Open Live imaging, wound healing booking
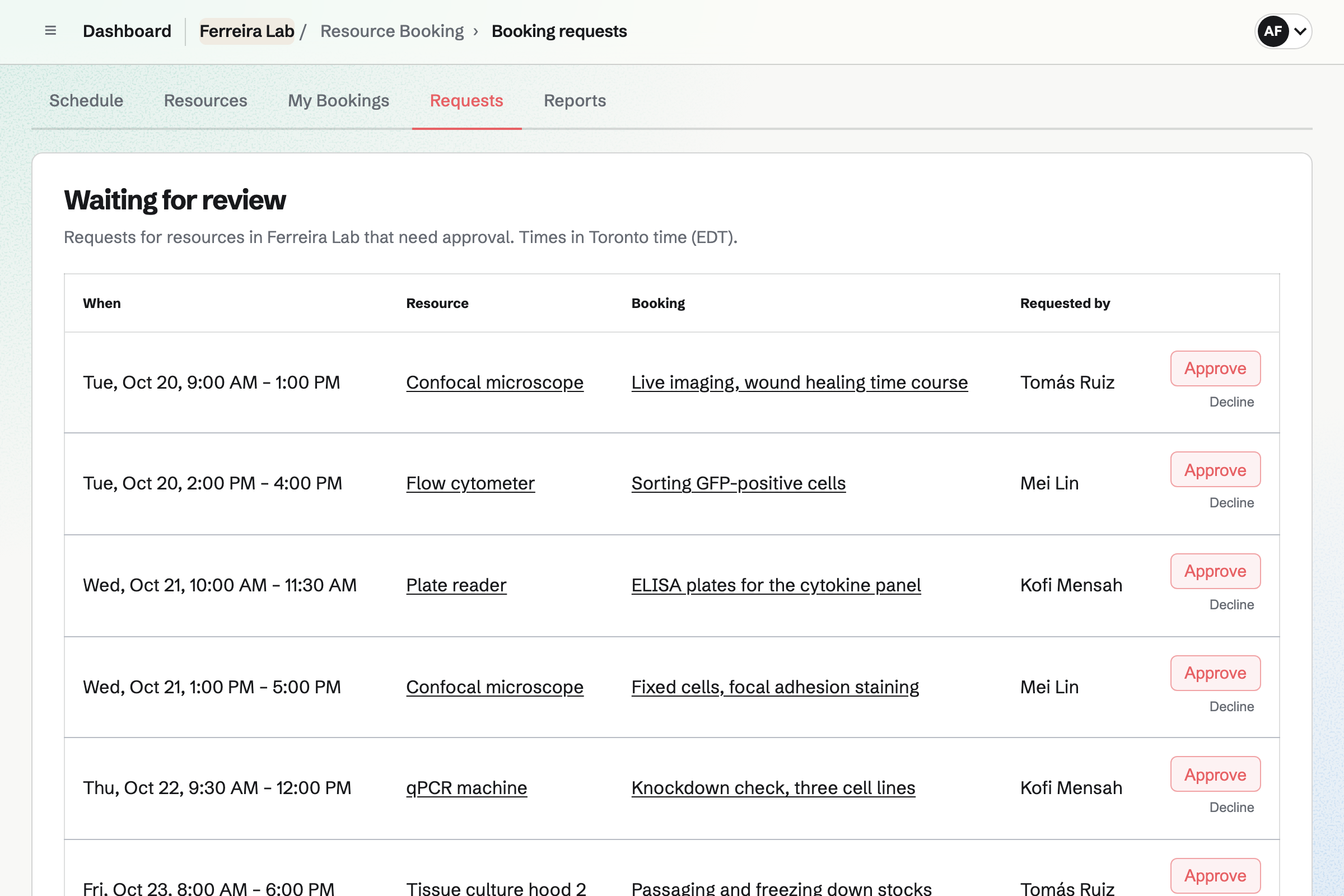Screen dimensions: 1344x896 coord(800,382)
